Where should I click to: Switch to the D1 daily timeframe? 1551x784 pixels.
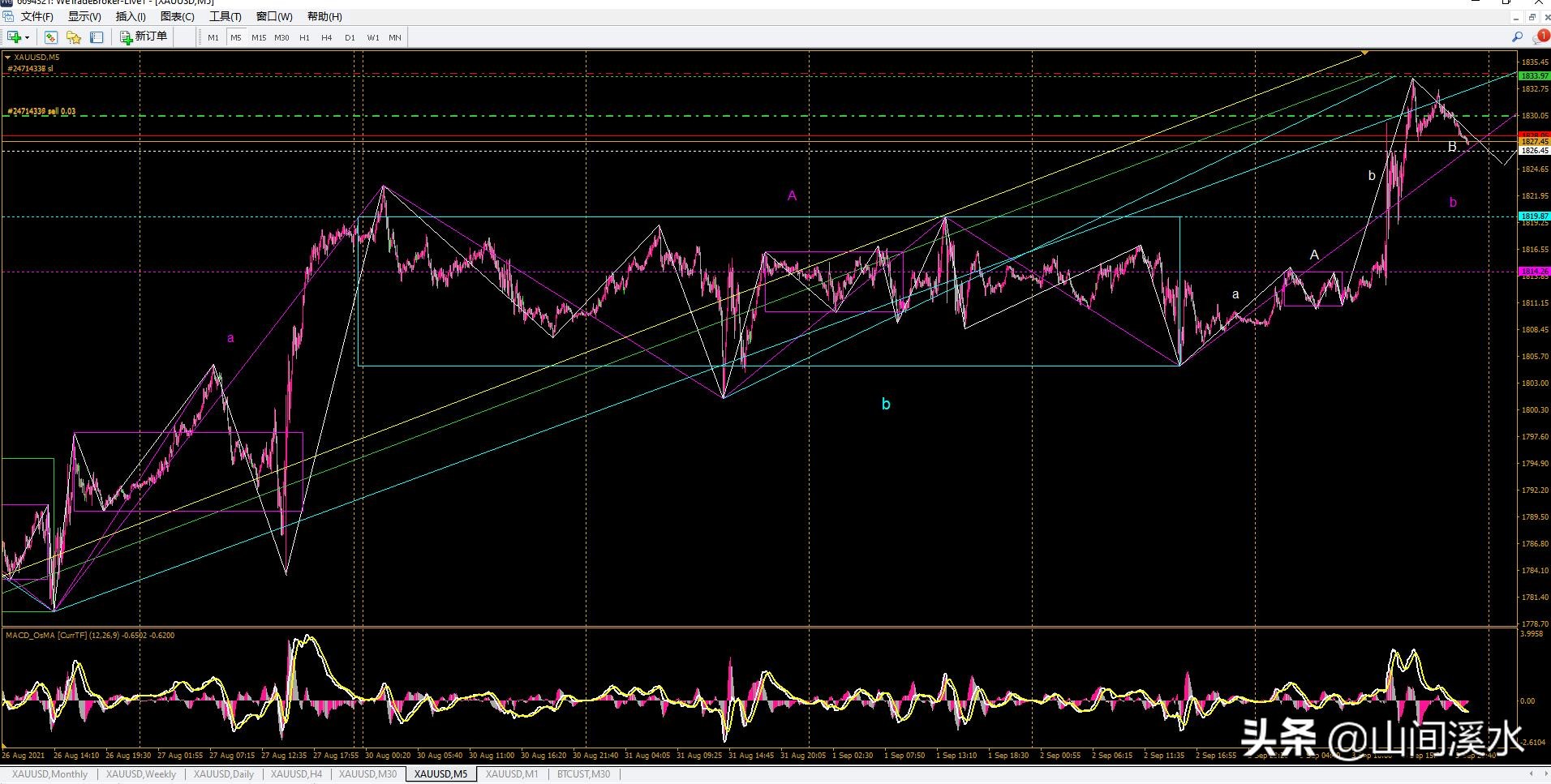tap(350, 37)
